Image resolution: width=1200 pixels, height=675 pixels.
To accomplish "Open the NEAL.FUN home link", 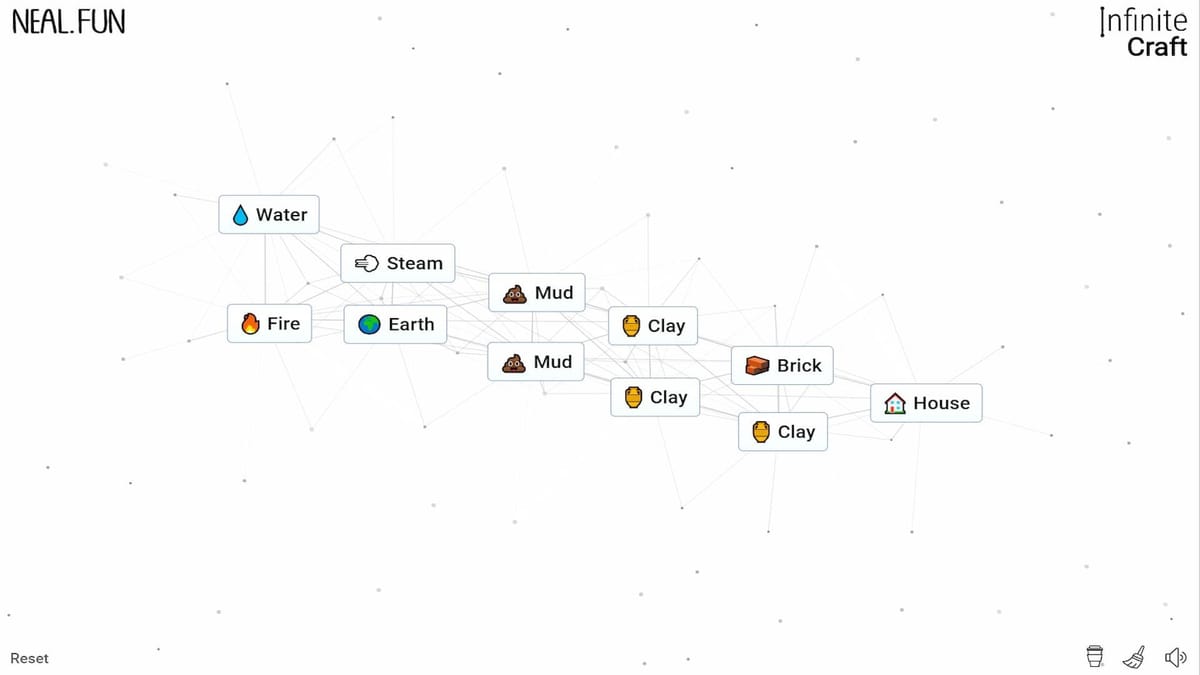I will tap(68, 22).
